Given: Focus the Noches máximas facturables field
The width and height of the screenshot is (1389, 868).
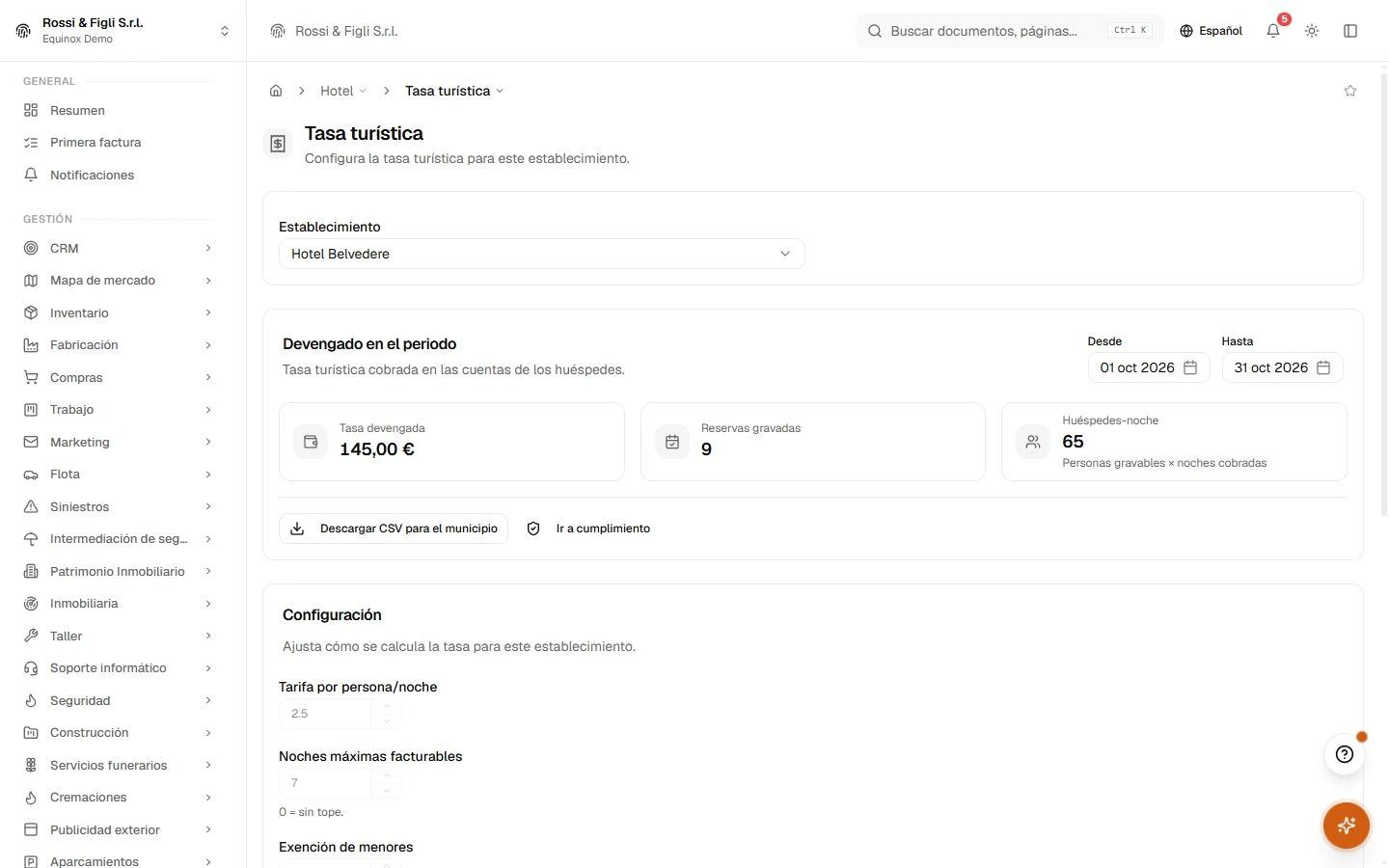Looking at the screenshot, I should 325,783.
